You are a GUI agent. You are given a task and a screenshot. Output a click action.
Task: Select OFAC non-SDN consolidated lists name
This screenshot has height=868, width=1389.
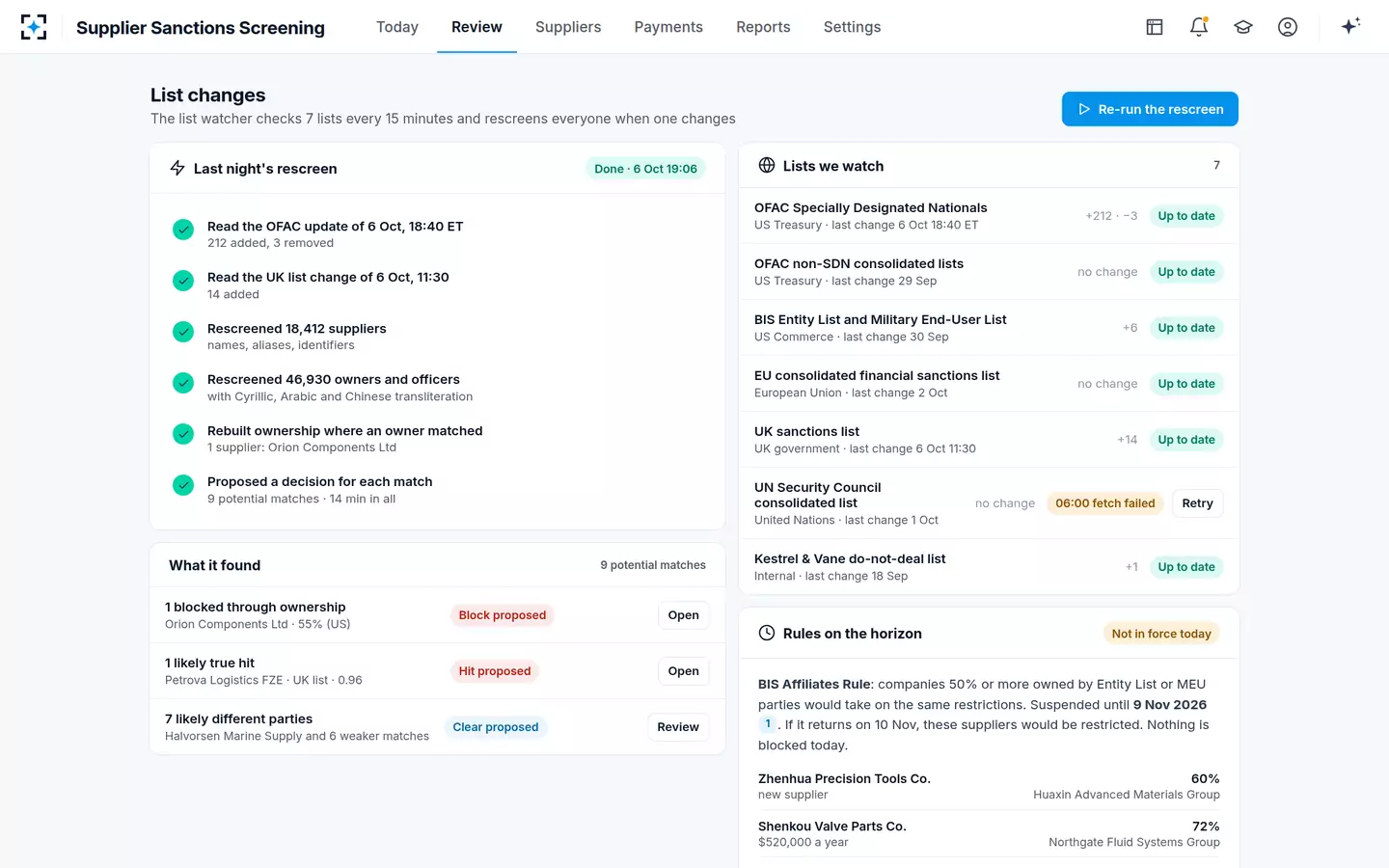(x=858, y=263)
